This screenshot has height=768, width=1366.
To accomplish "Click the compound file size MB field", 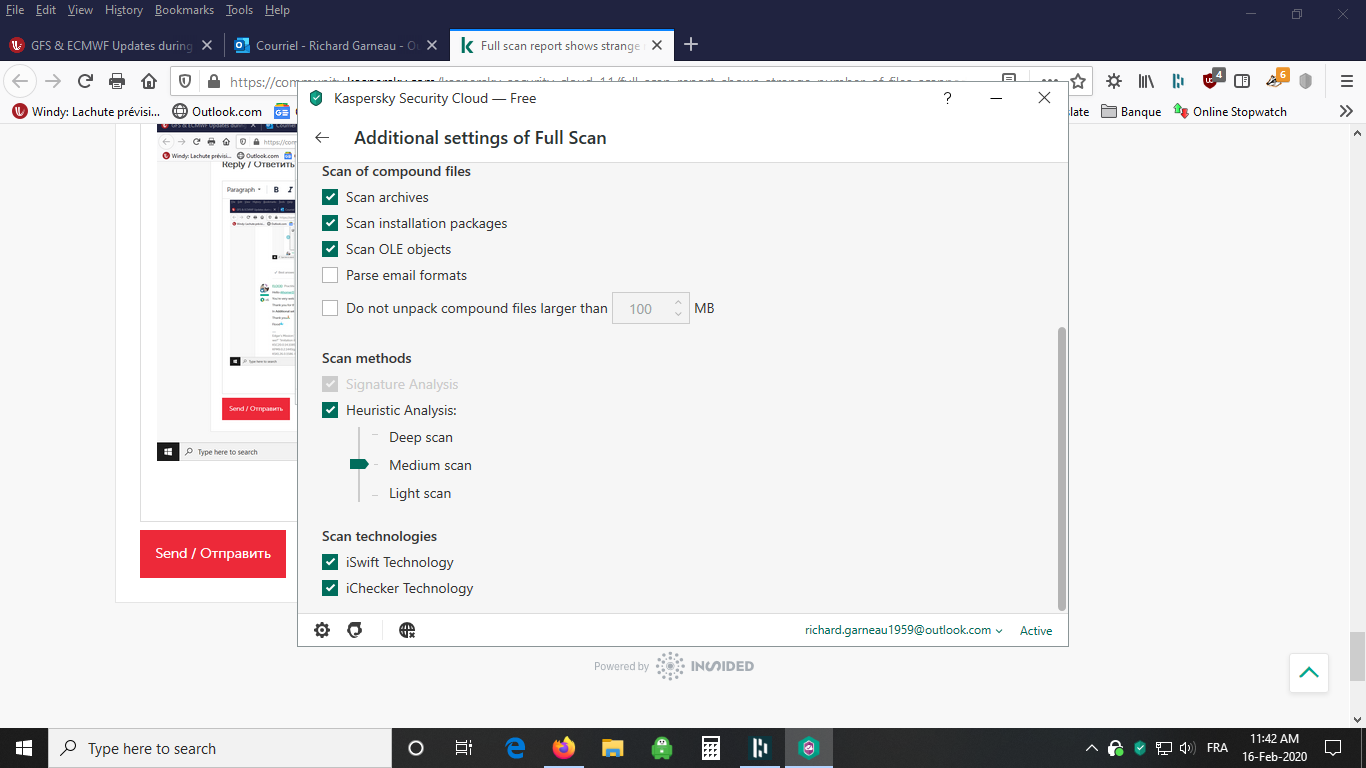I will (640, 309).
